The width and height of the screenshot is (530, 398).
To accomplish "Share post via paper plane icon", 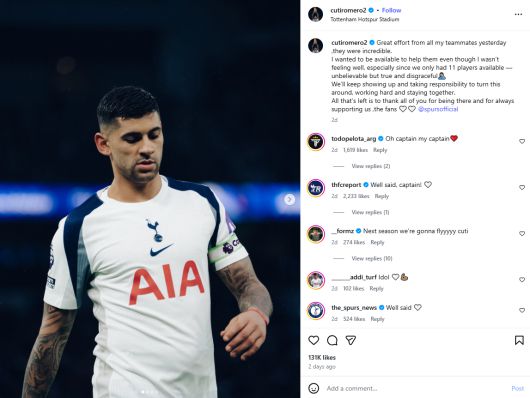I will tap(351, 340).
